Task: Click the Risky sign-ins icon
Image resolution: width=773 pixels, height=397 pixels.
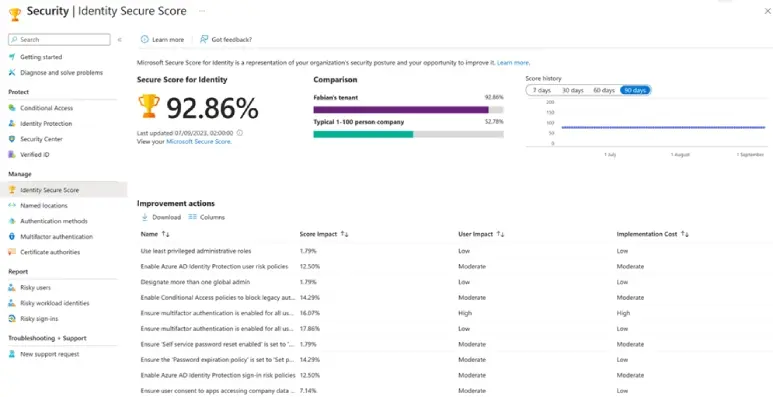Action: (x=12, y=319)
